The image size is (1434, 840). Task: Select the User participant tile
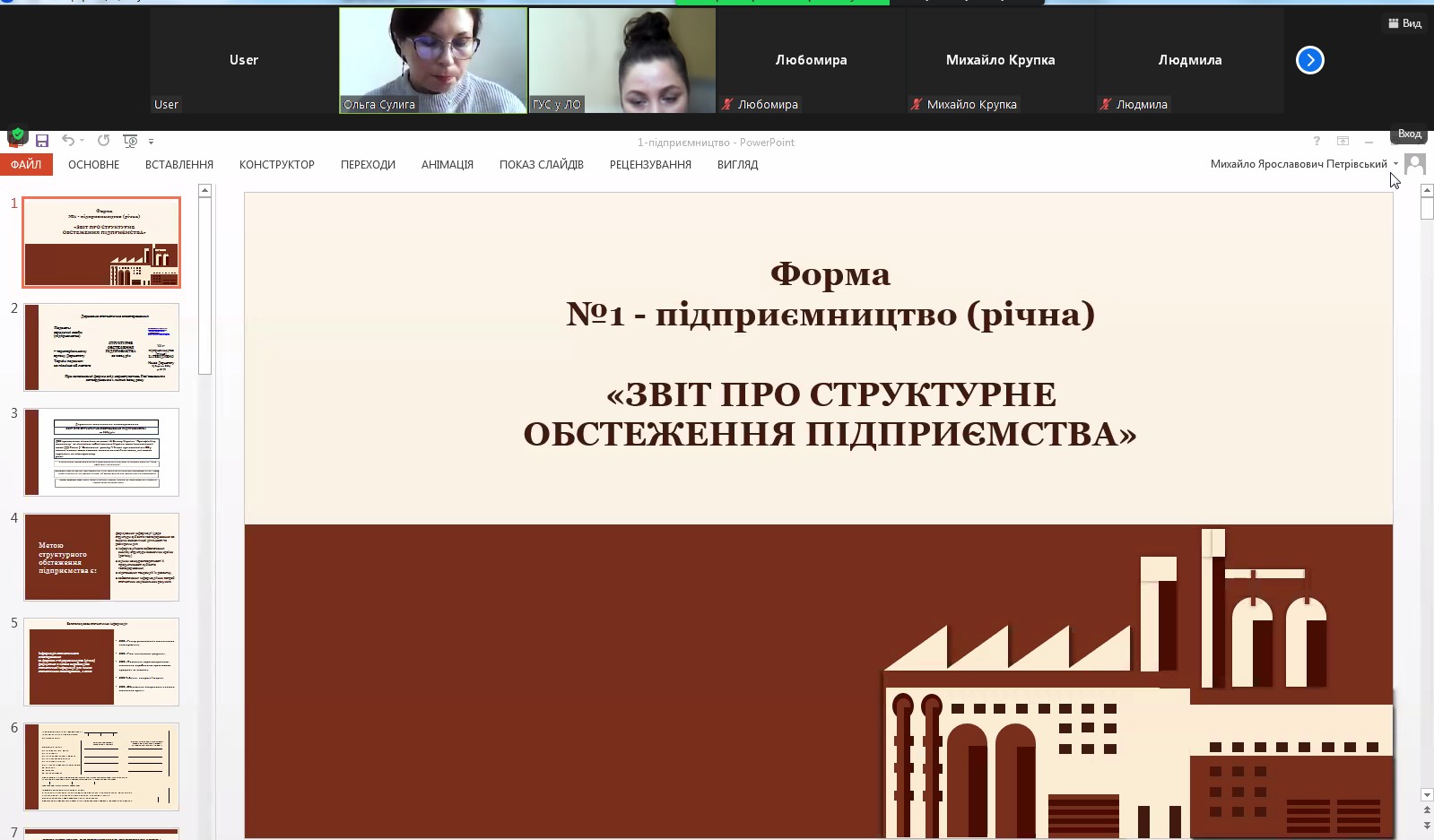244,60
